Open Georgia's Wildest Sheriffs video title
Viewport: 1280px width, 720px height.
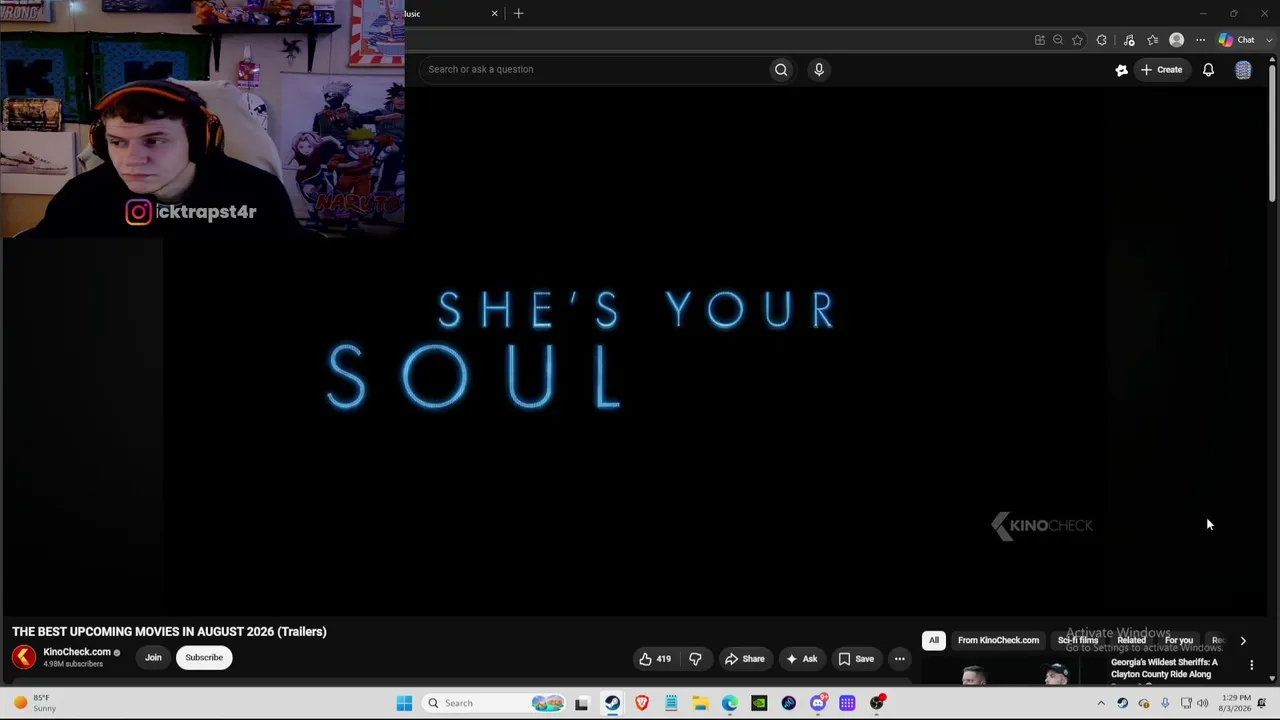pos(1164,668)
